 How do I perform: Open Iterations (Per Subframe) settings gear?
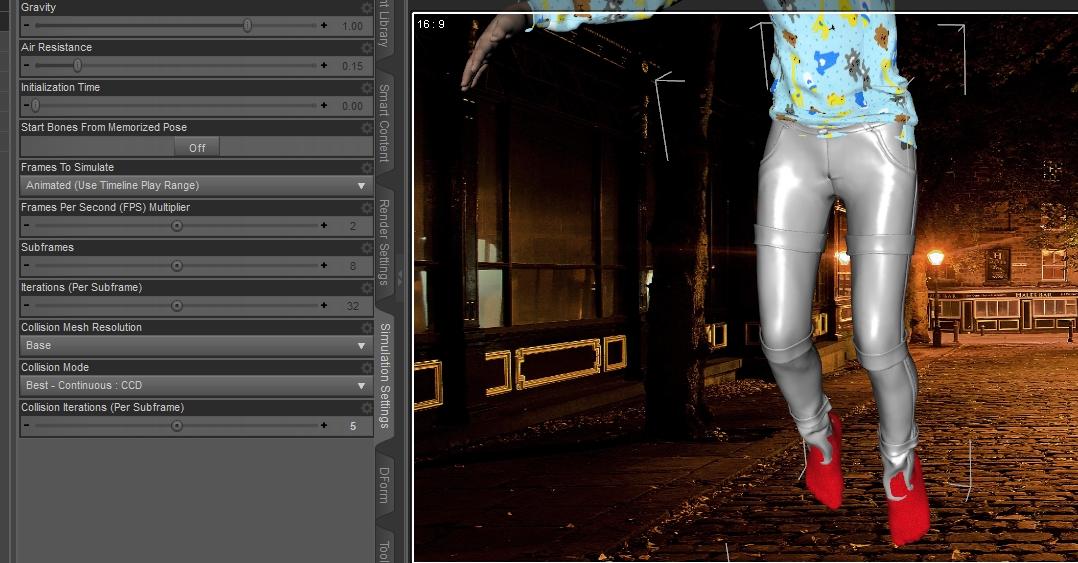click(x=366, y=287)
